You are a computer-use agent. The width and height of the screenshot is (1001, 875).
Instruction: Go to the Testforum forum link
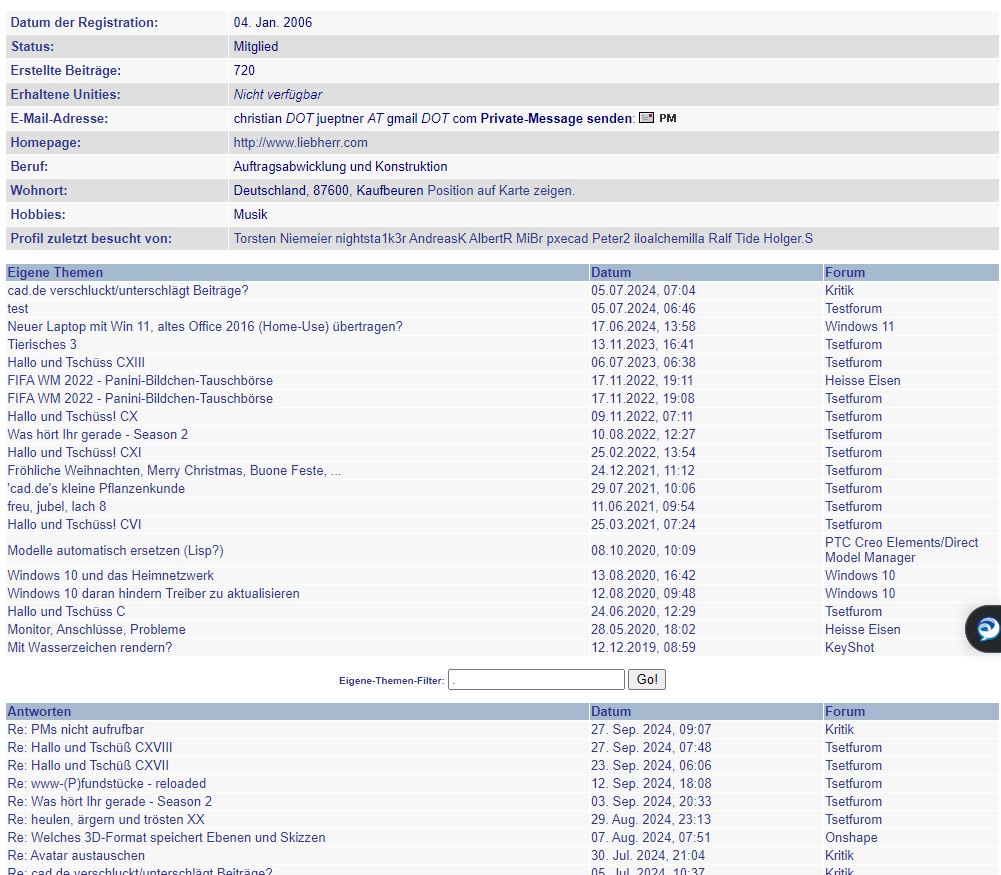pyautogui.click(x=853, y=308)
